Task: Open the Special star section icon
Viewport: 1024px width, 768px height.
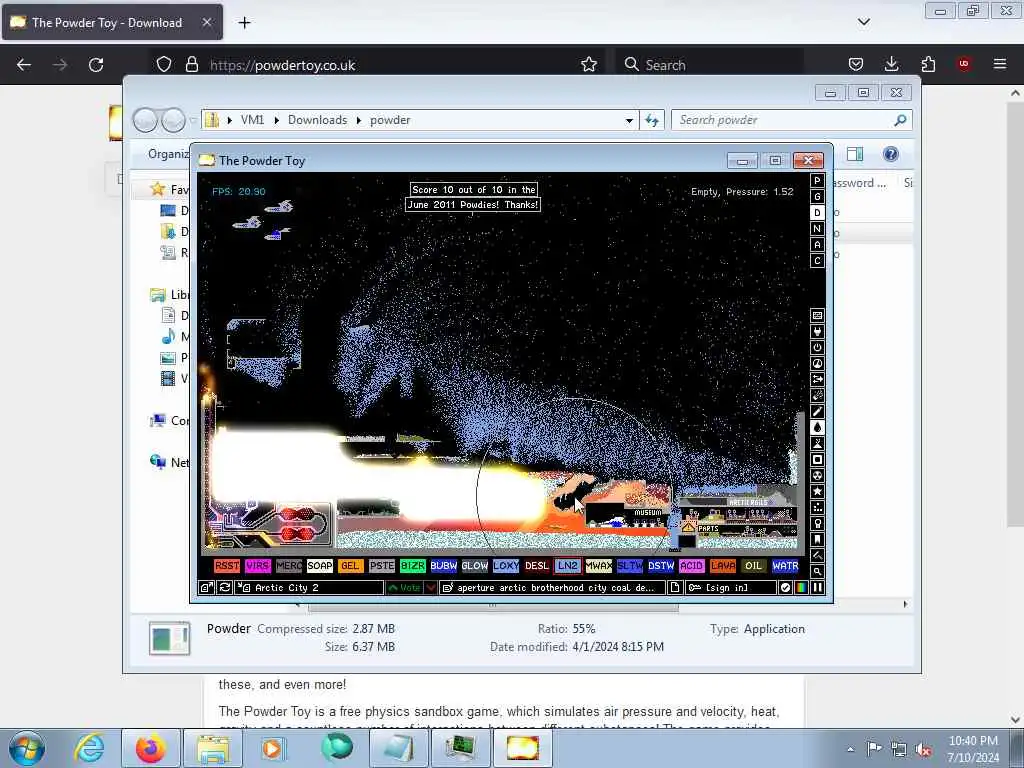Action: click(x=817, y=491)
